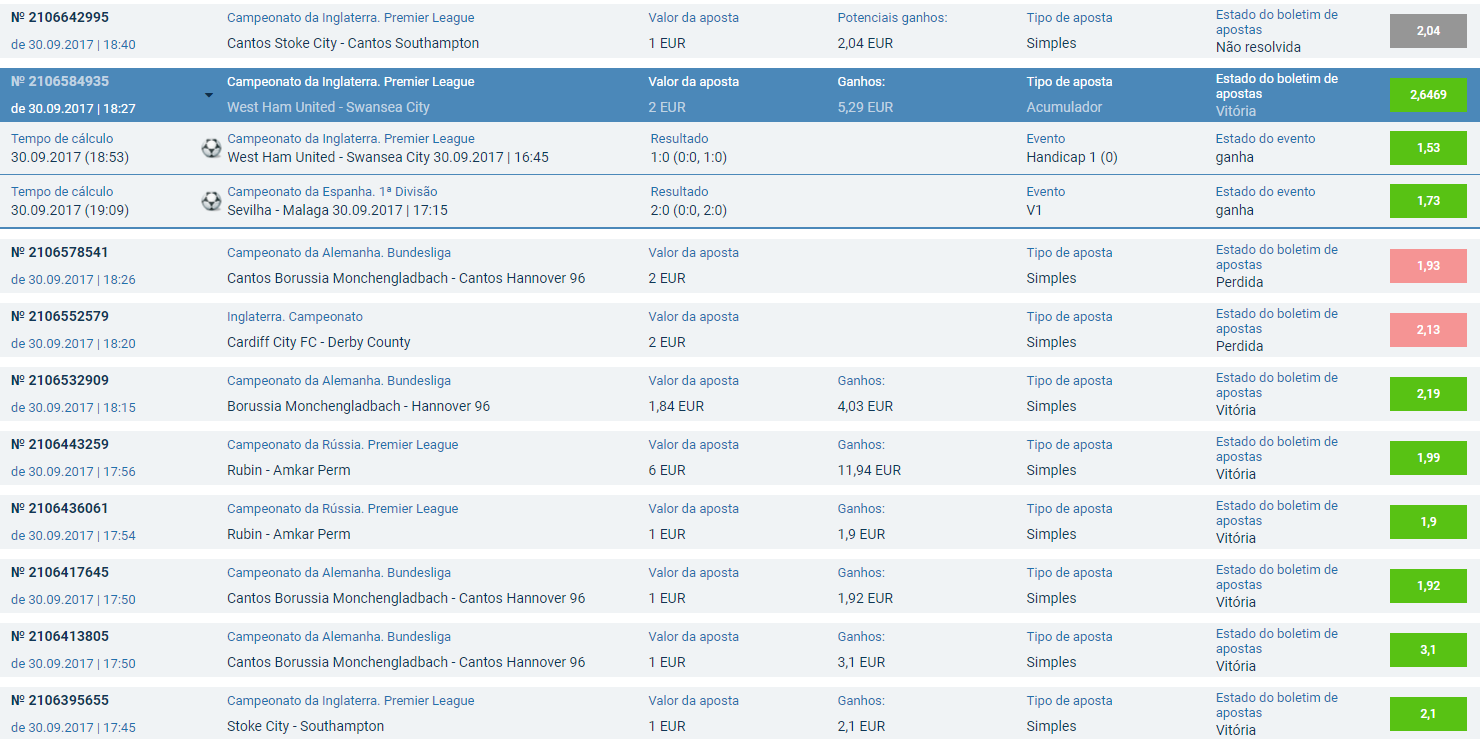Click the green 1,99 odds badge
Image resolution: width=1480 pixels, height=739 pixels.
click(x=1428, y=458)
